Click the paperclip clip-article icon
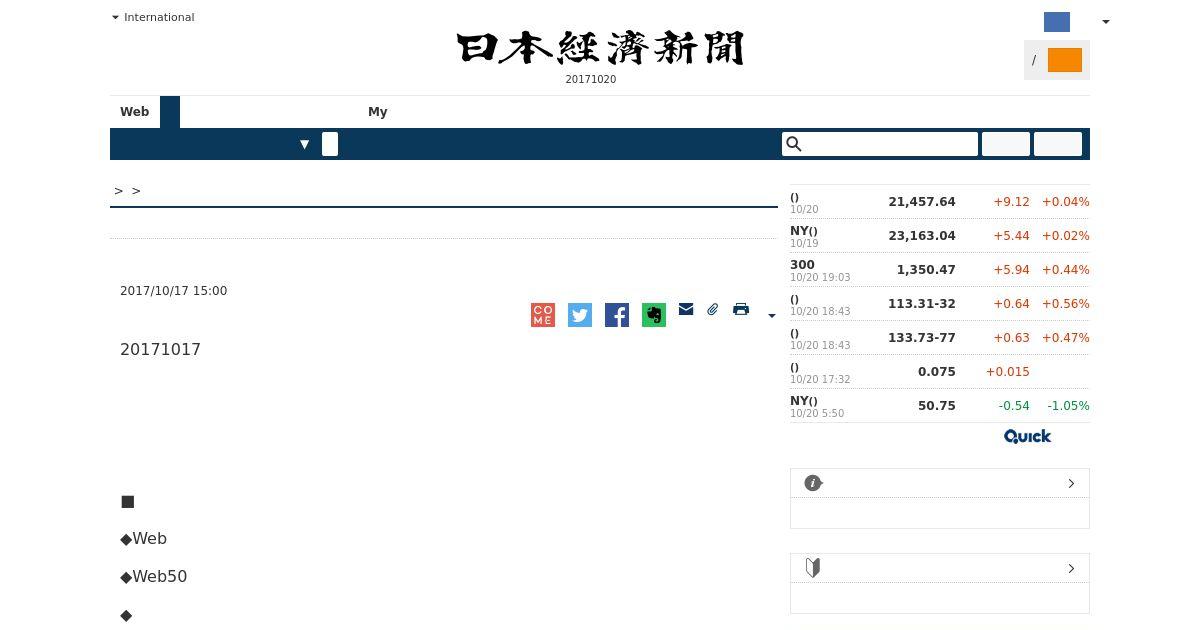 (713, 309)
